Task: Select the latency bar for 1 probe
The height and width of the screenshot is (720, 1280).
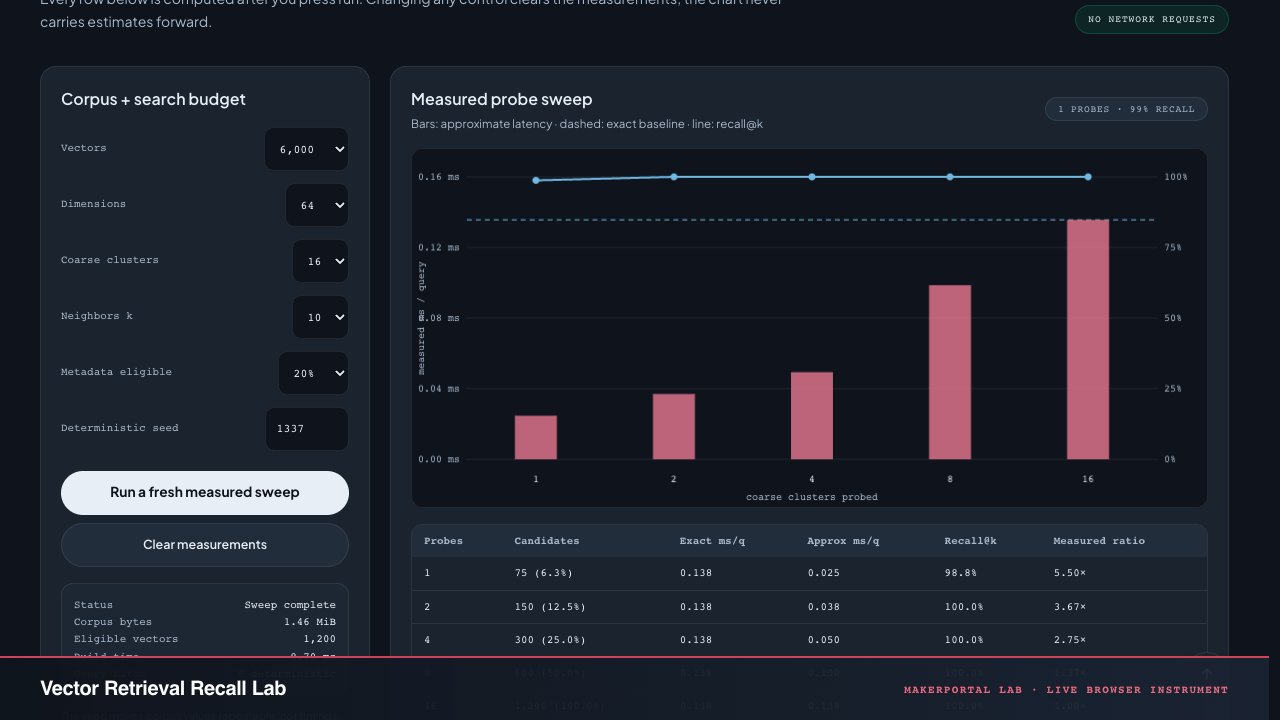Action: (536, 438)
